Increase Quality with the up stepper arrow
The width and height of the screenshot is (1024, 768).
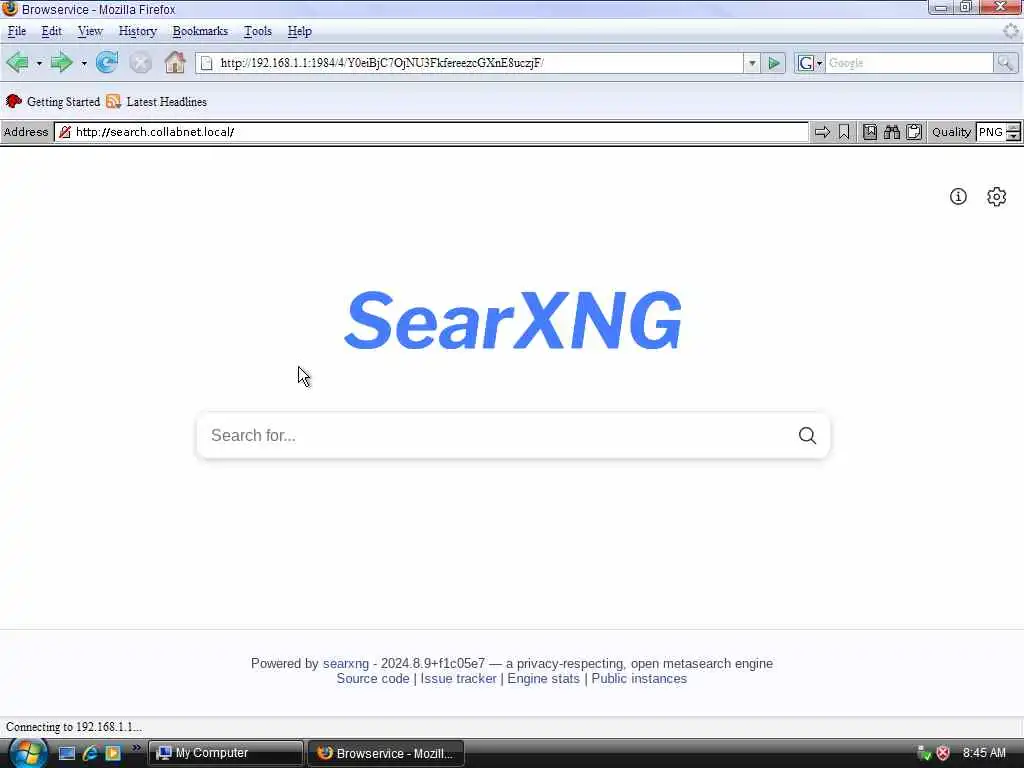(1013, 127)
